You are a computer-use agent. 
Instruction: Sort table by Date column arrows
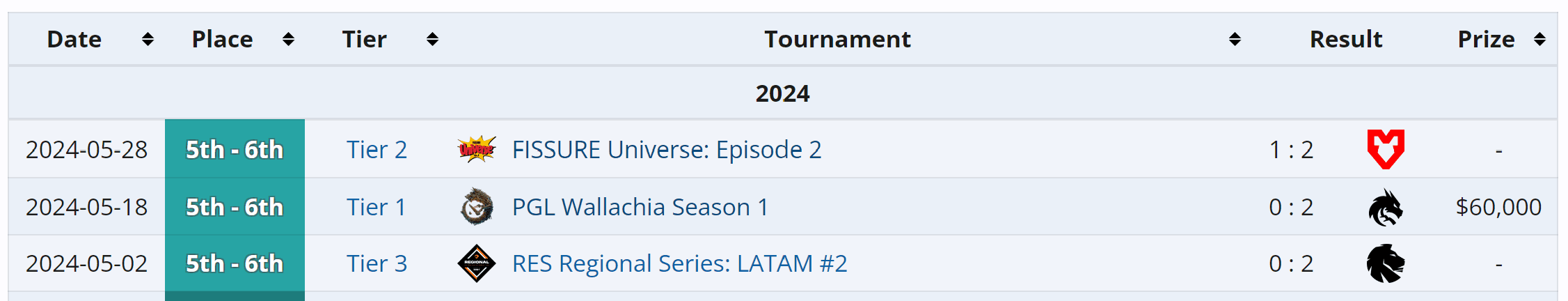pos(148,39)
